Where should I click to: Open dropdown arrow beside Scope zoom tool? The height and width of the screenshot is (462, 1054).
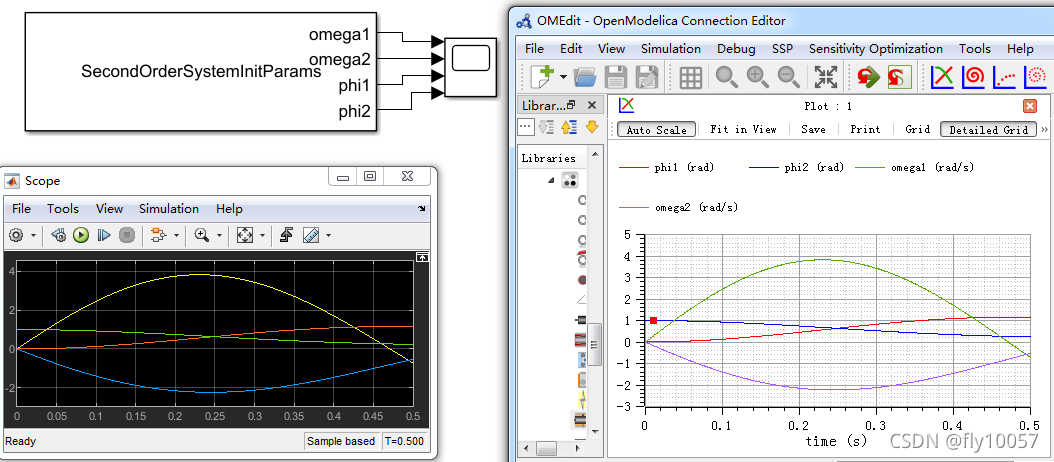pos(218,236)
